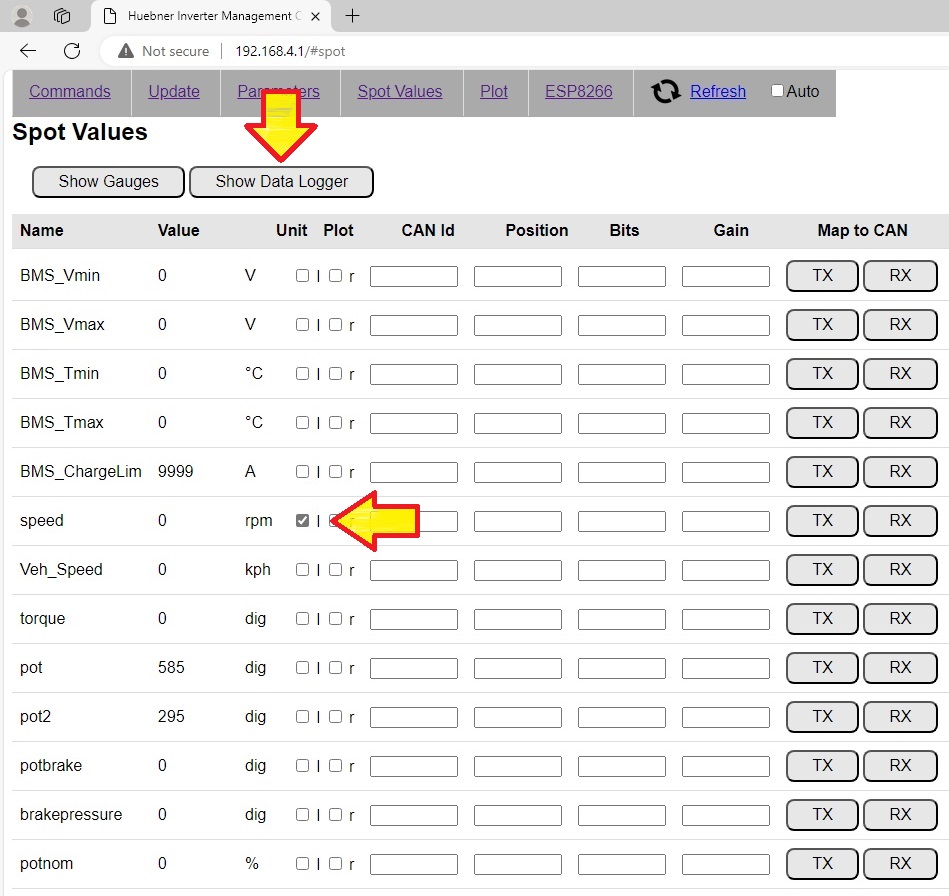This screenshot has height=896, width=949.
Task: Uncheck the speed left-axis plot checkbox
Action: click(x=303, y=521)
